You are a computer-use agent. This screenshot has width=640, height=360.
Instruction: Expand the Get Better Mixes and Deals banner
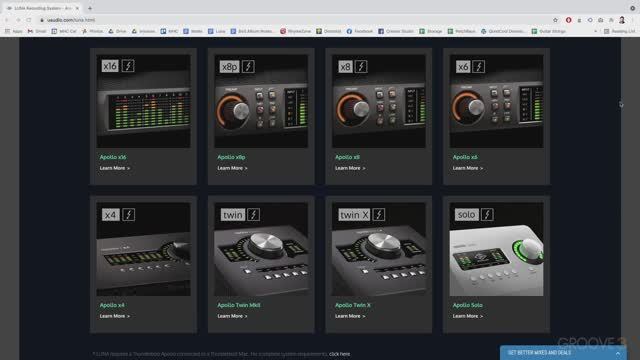tap(563, 353)
